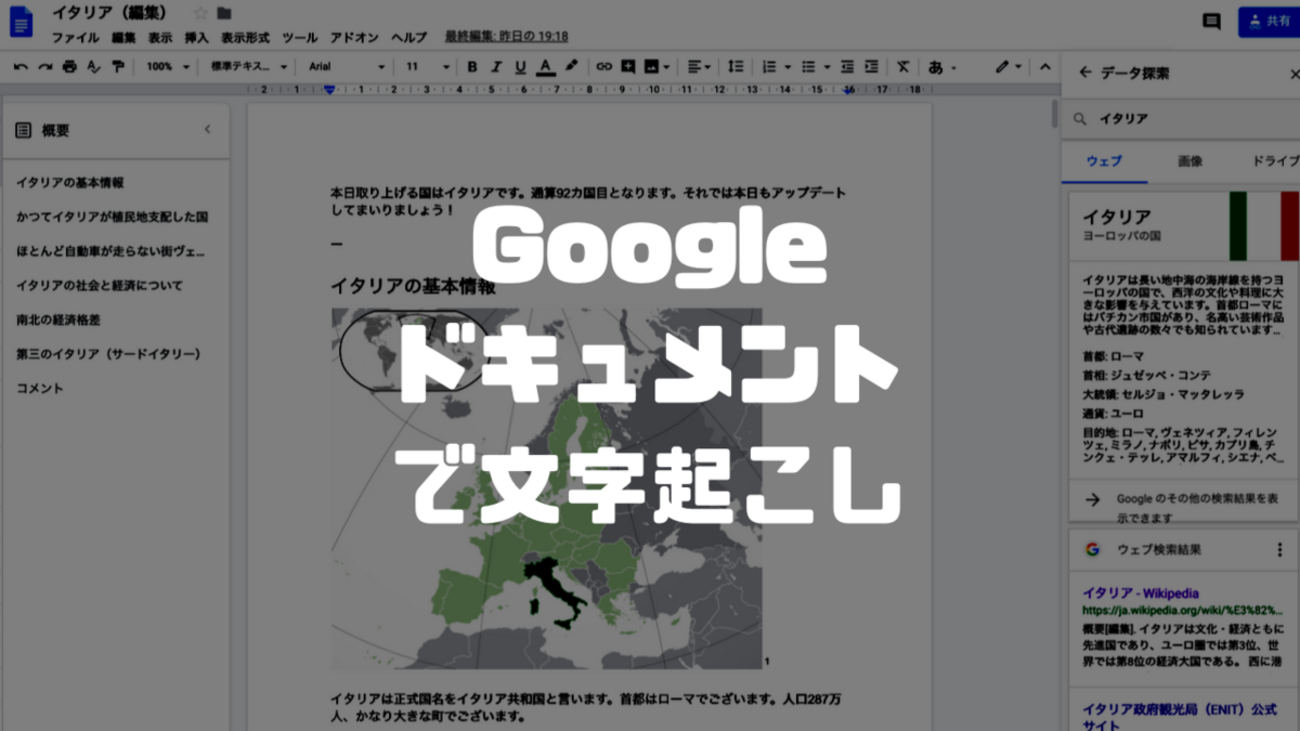The image size is (1300, 731).
Task: Click the text color button
Action: click(545, 67)
